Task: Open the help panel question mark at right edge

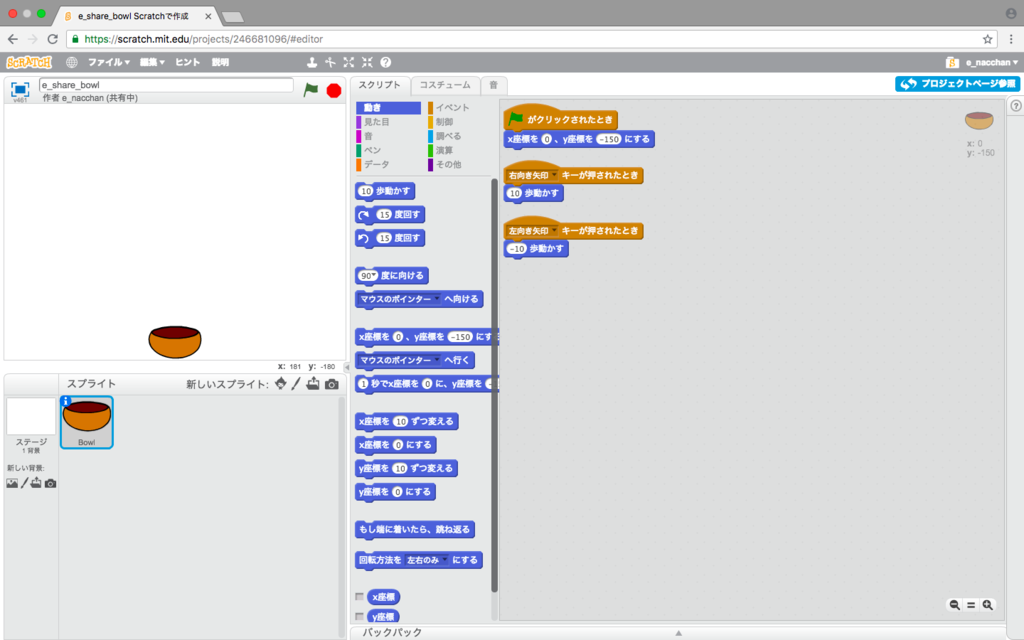Action: [1016, 106]
